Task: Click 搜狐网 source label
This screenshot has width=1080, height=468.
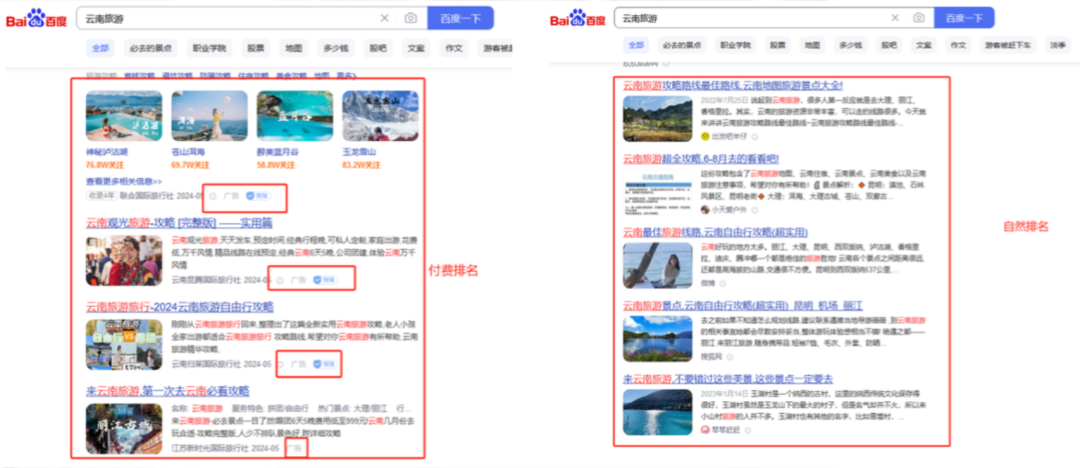Action: (x=710, y=356)
